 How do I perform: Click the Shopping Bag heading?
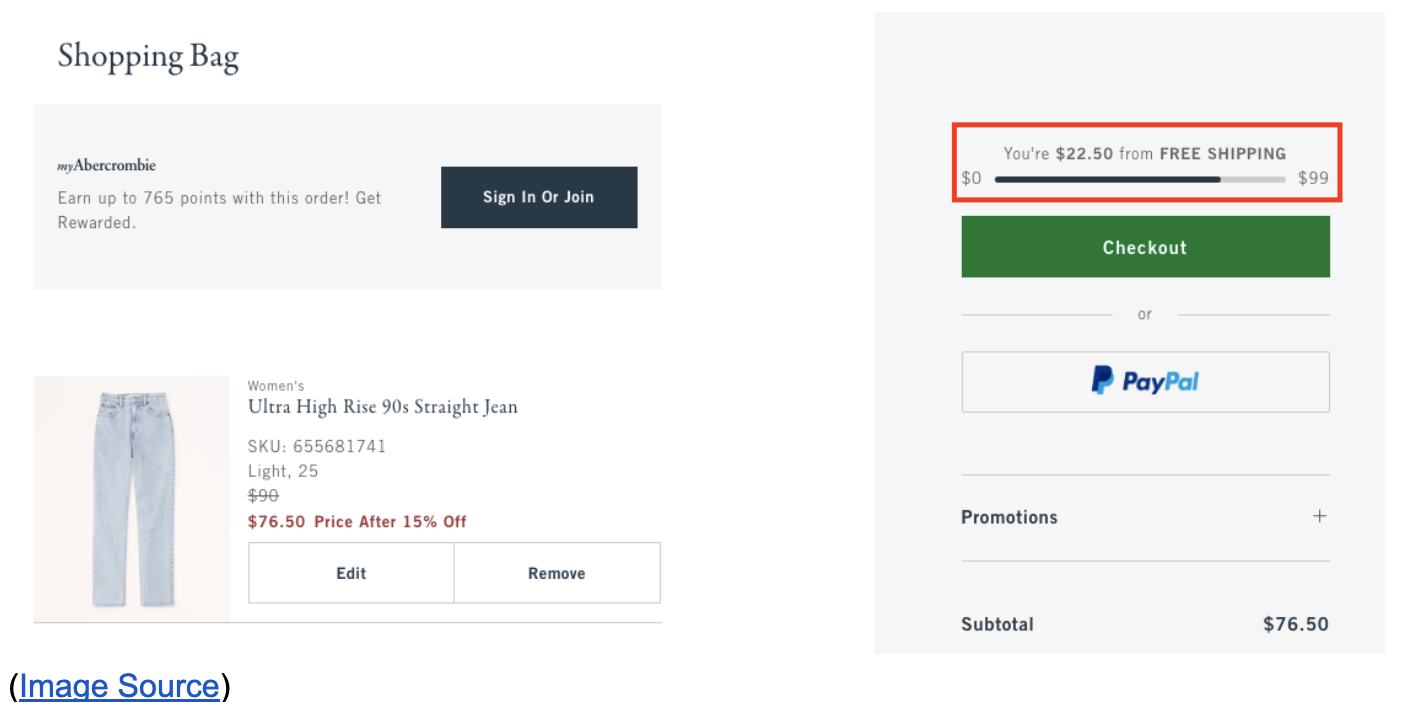coord(148,56)
